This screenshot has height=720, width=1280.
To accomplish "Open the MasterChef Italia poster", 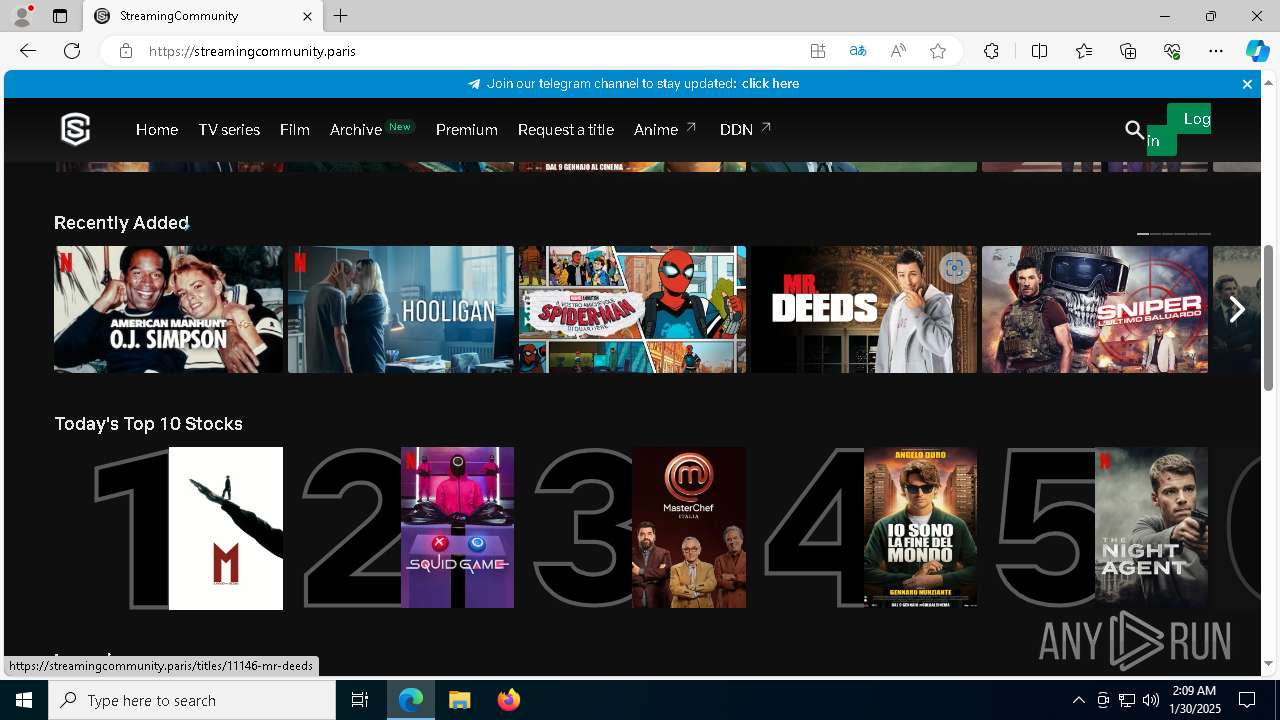I will pos(689,528).
